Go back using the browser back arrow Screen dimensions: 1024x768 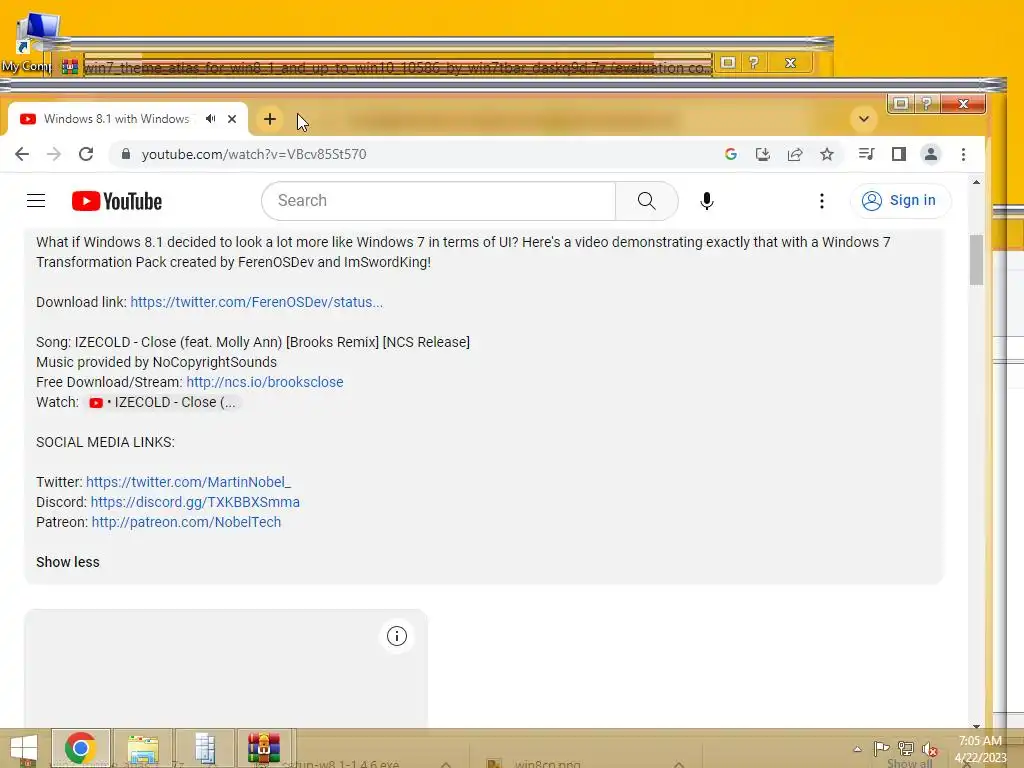[x=22, y=154]
